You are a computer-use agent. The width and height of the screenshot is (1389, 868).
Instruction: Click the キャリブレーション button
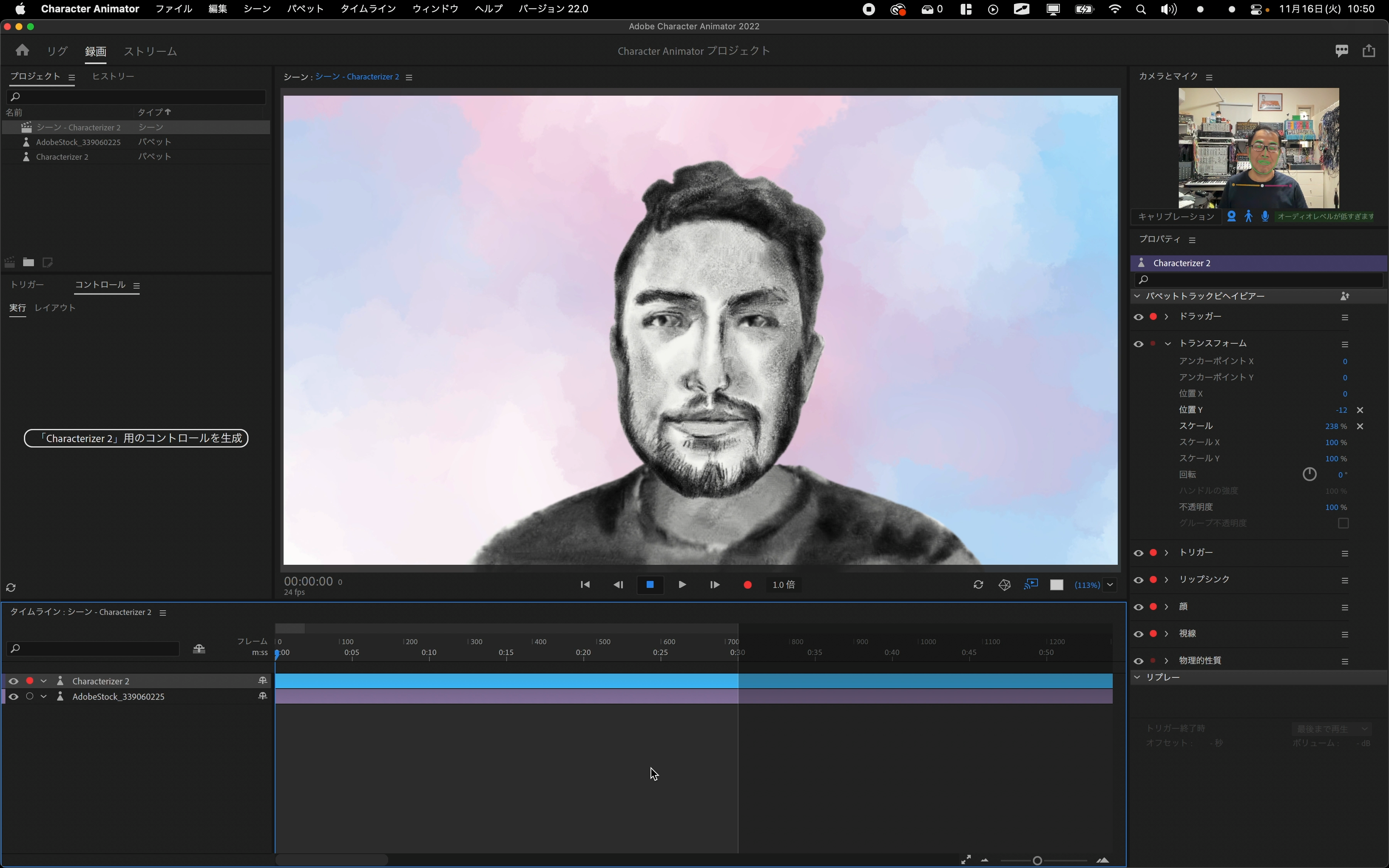pos(1176,216)
